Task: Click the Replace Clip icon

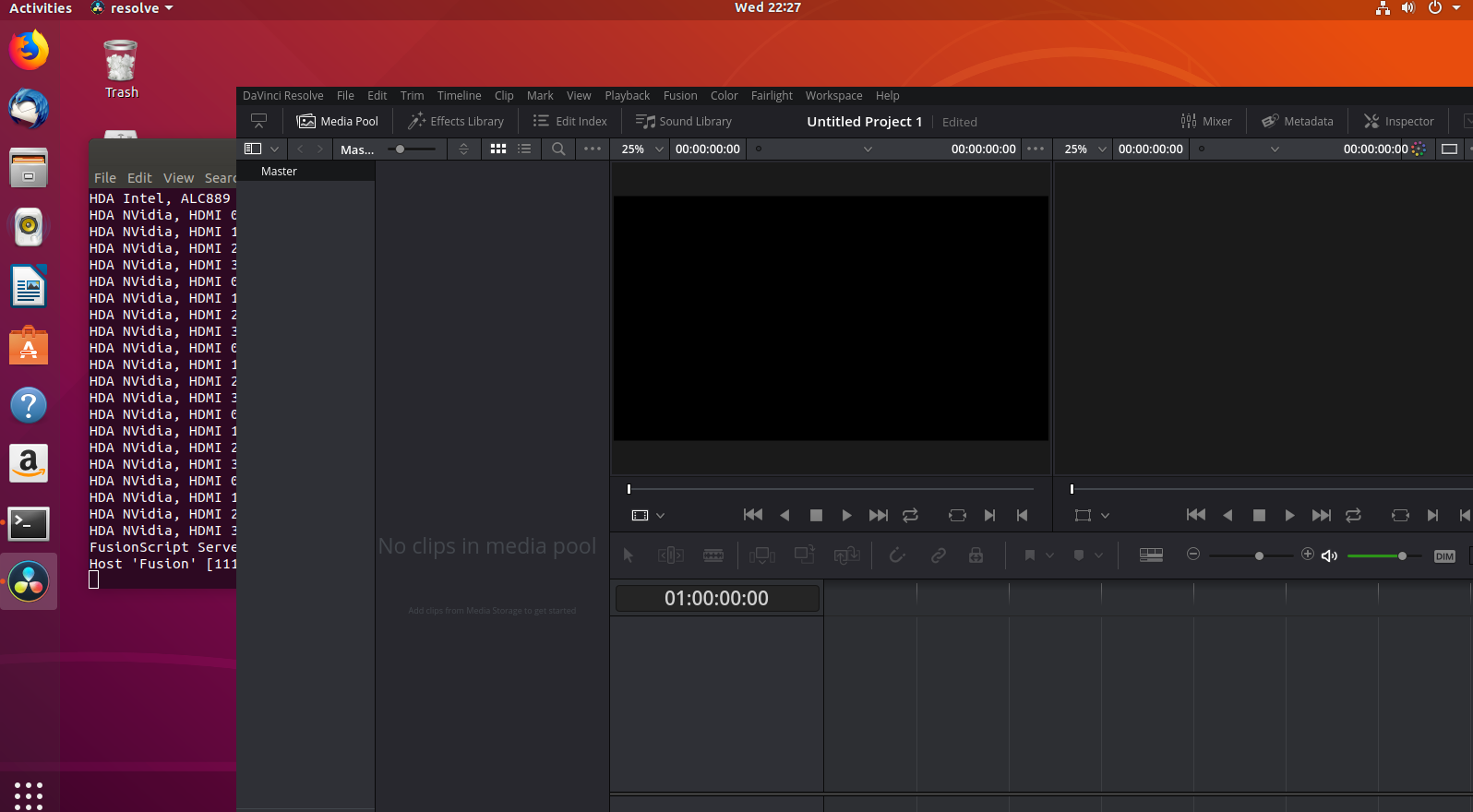Action: 846,555
